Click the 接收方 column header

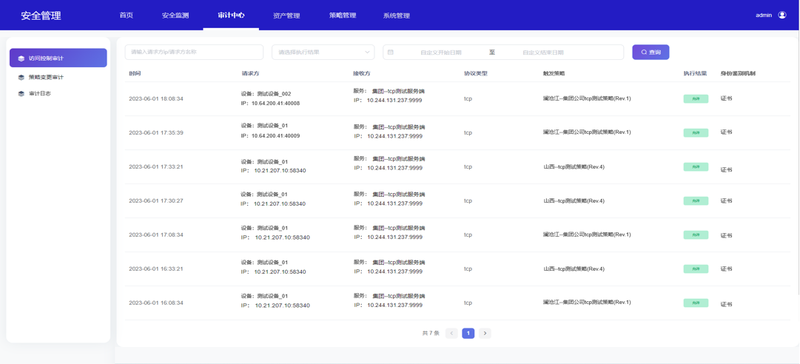pos(362,74)
